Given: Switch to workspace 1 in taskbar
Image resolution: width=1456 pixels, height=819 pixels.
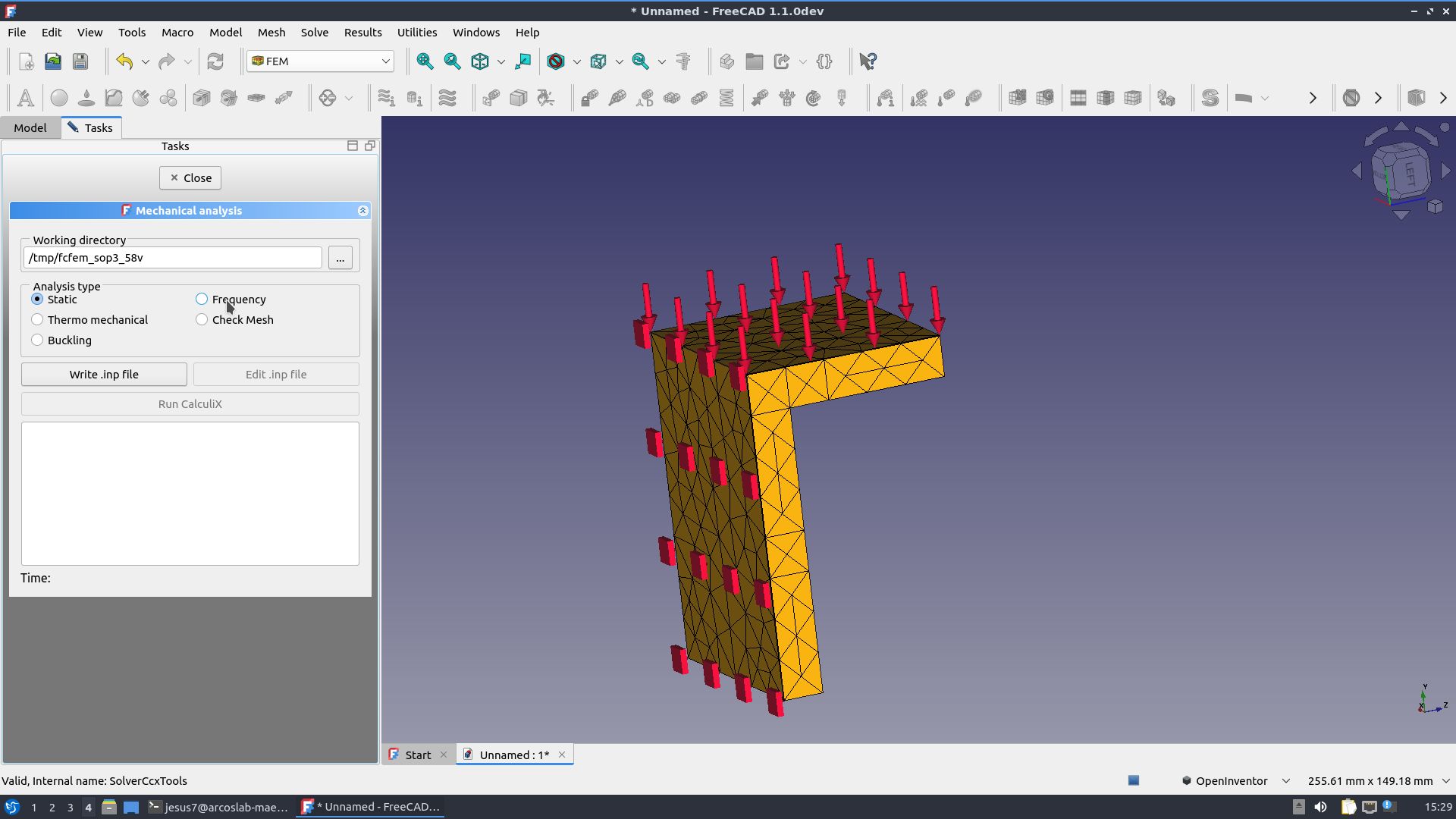Looking at the screenshot, I should click(34, 808).
